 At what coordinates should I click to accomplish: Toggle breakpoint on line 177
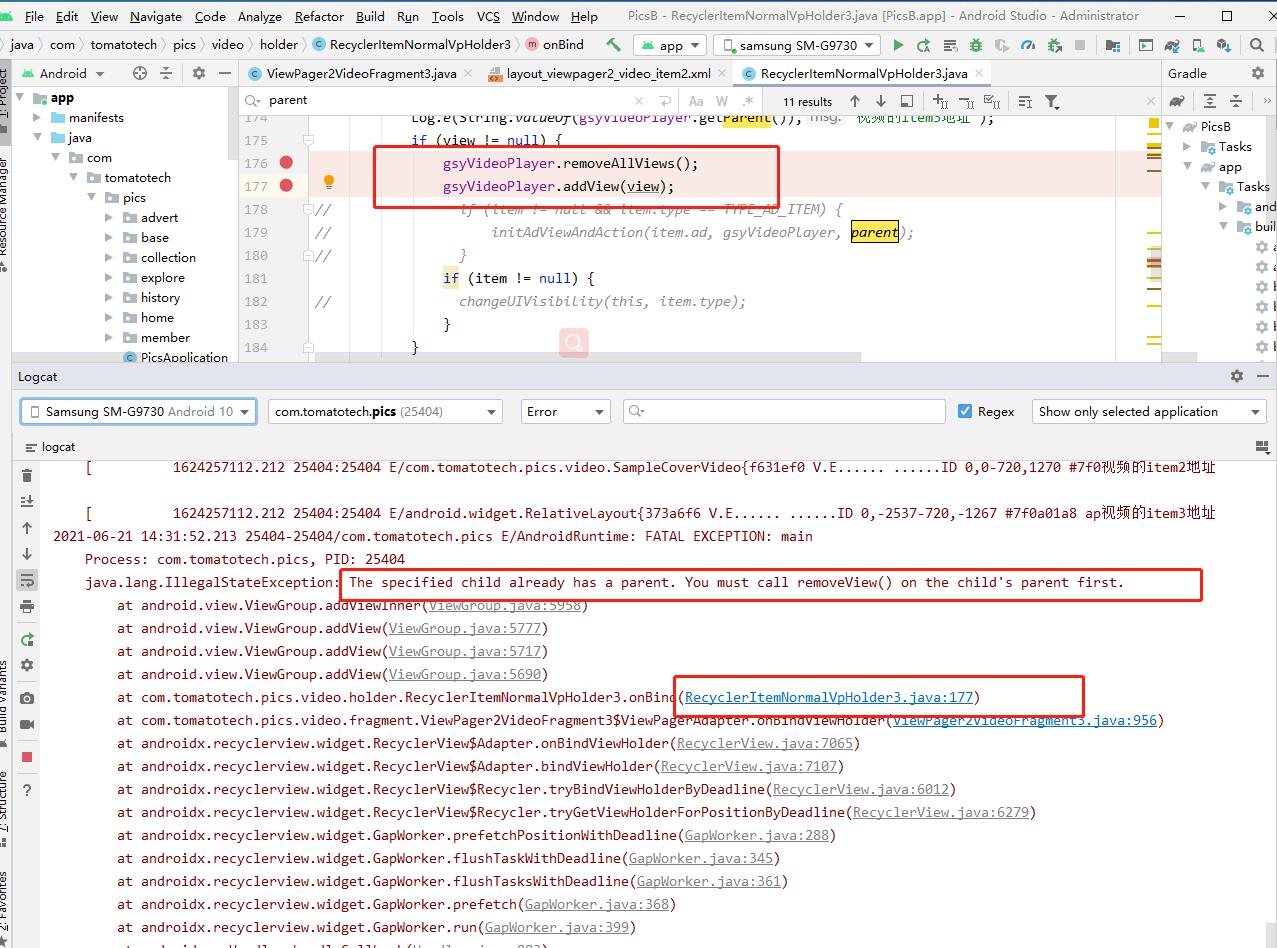(287, 185)
